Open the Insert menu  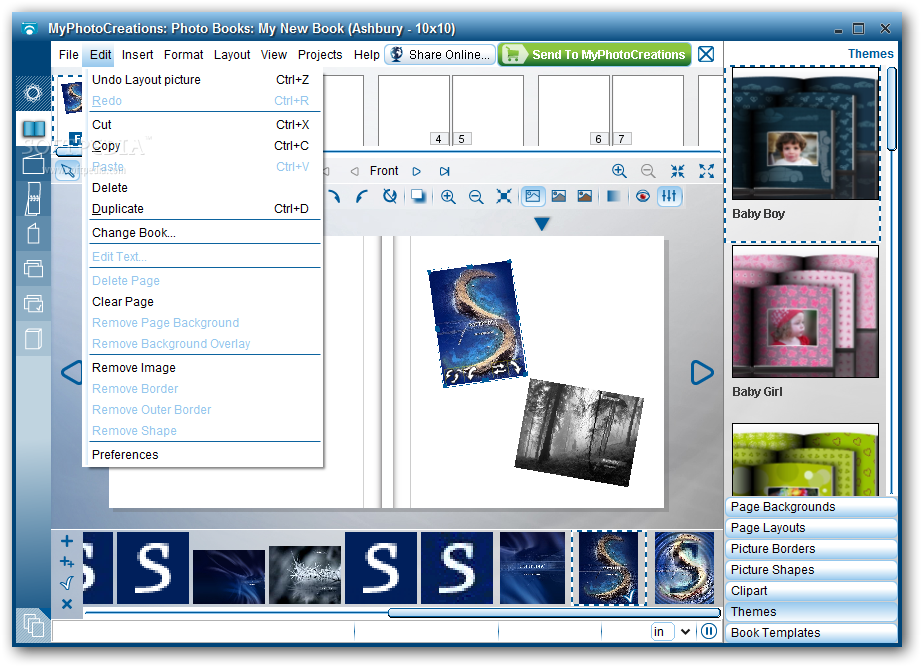[x=138, y=55]
